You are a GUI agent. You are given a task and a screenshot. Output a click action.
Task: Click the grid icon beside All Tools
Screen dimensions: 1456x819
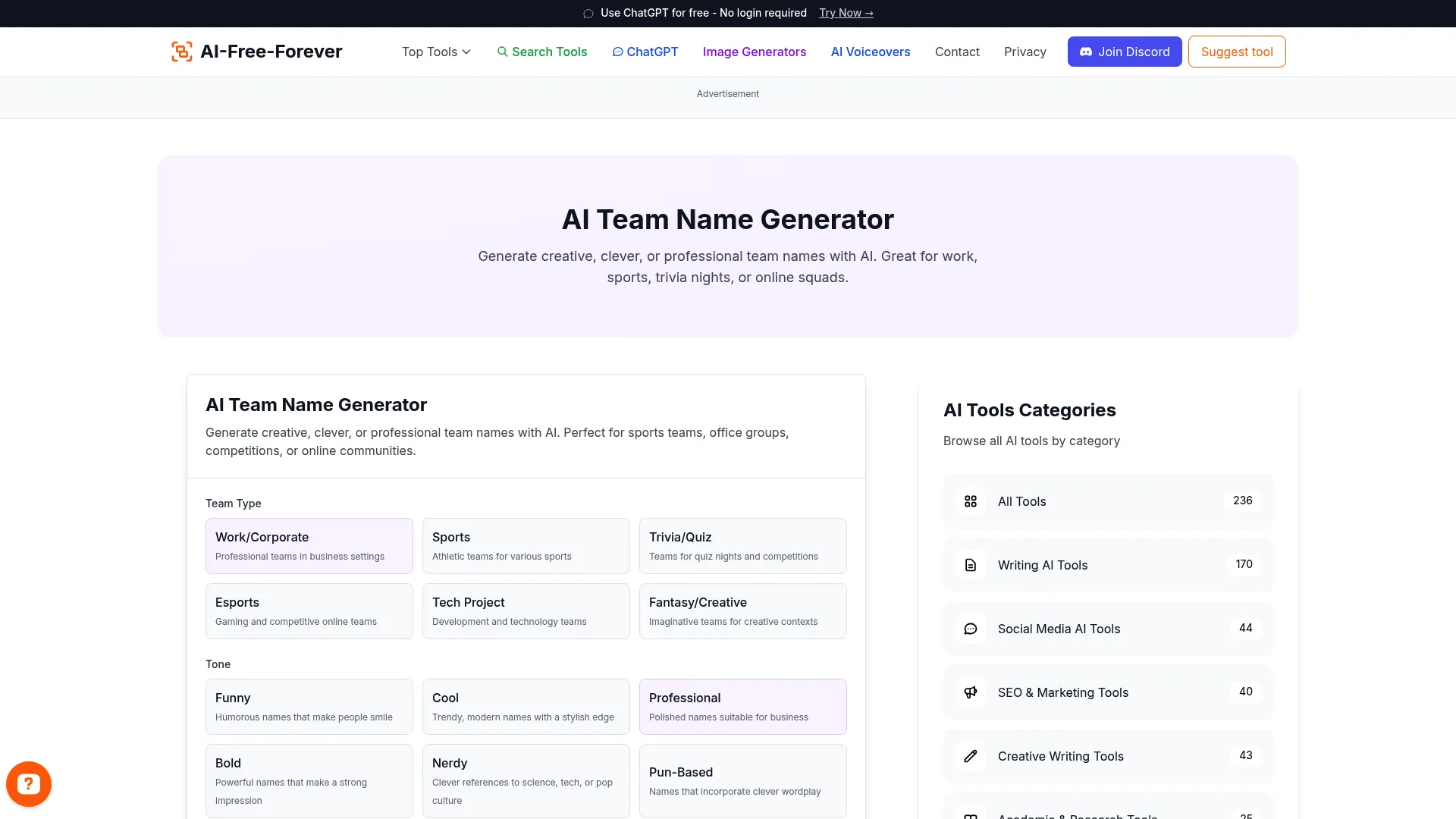(x=970, y=501)
